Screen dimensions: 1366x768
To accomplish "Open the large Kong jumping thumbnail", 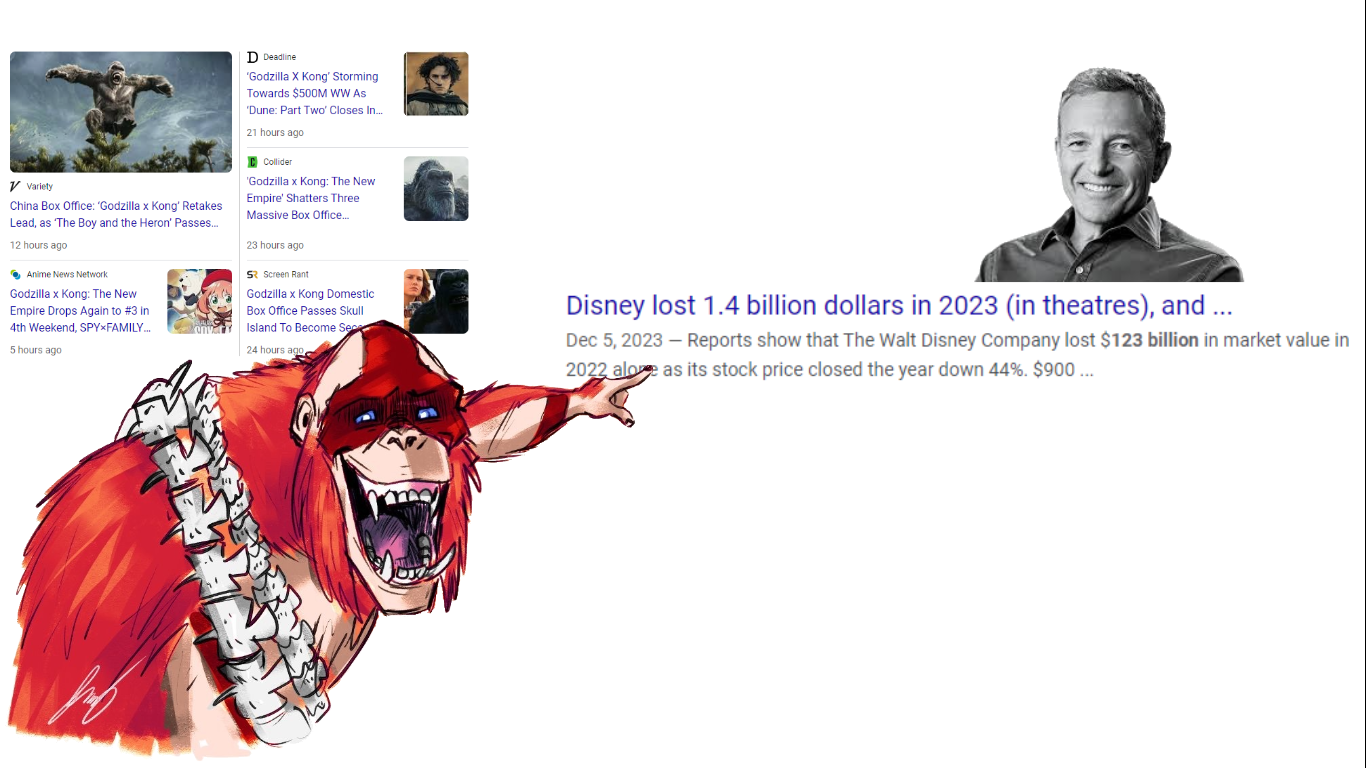I will click(x=121, y=112).
